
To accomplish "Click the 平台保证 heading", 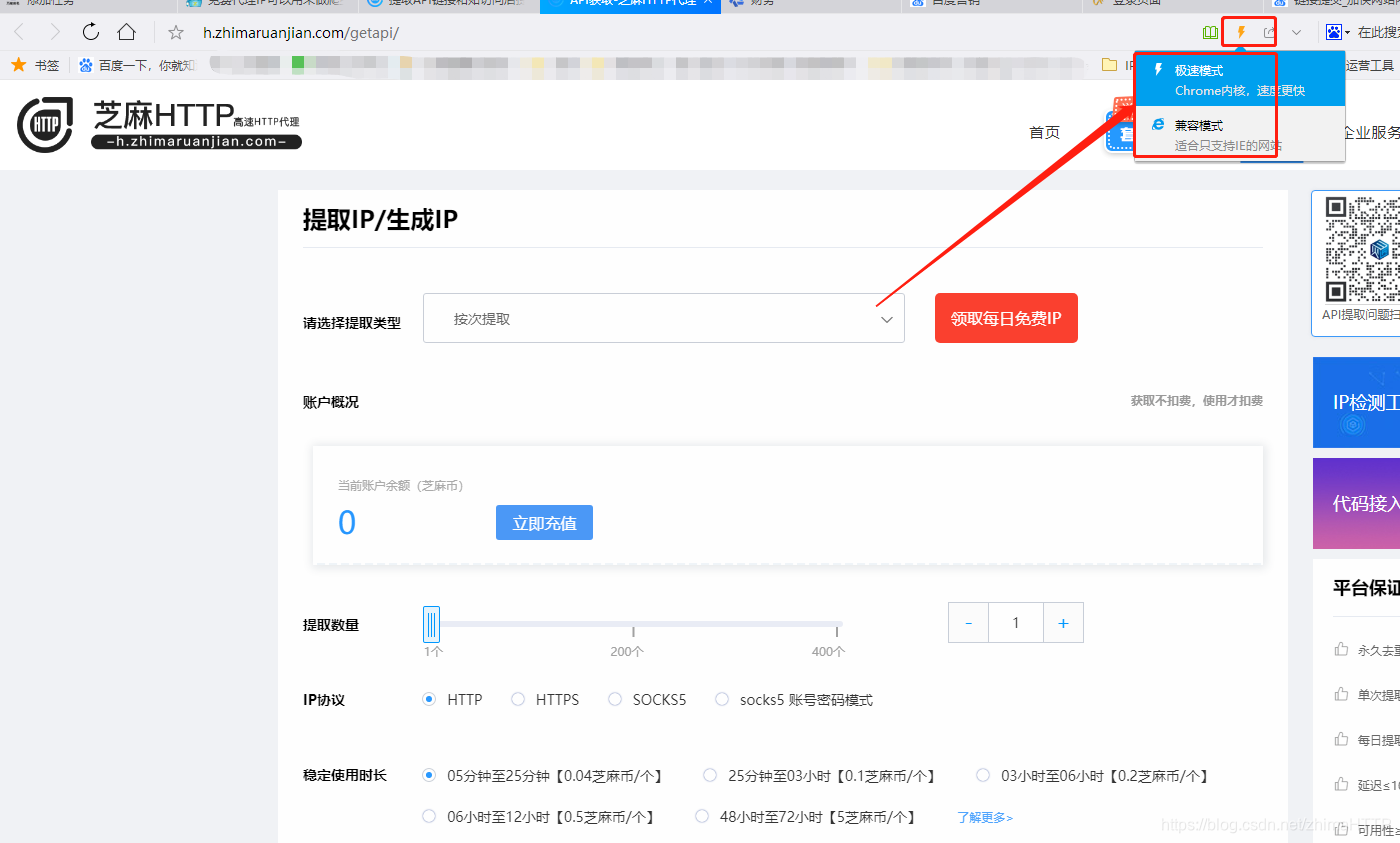I will tap(1366, 588).
